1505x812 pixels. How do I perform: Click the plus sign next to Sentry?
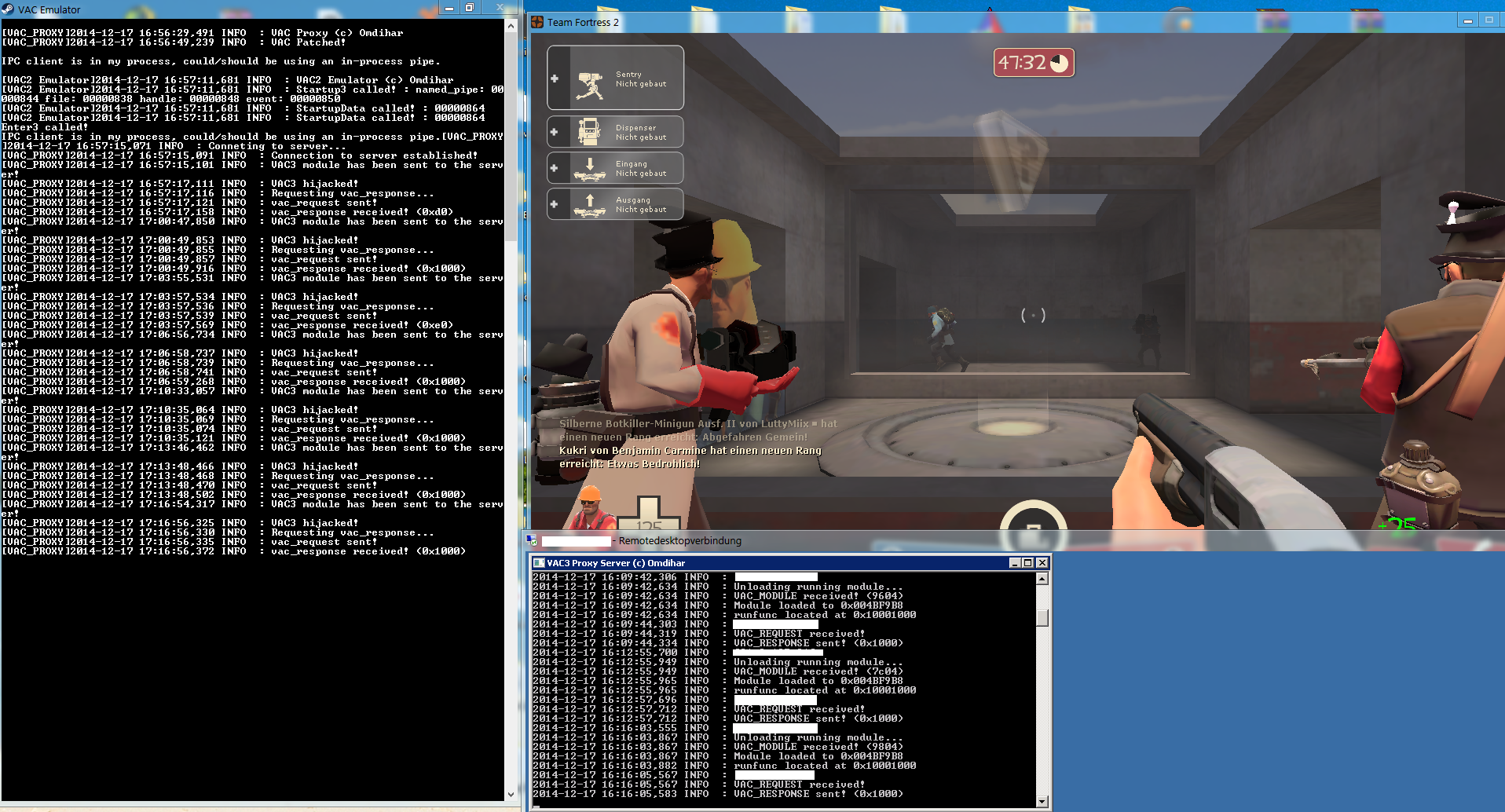(x=555, y=79)
